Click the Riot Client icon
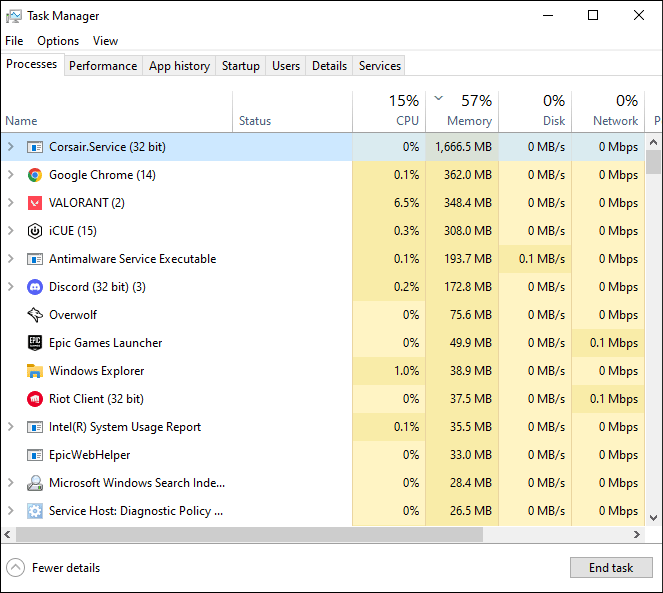663x593 pixels. pyautogui.click(x=35, y=399)
